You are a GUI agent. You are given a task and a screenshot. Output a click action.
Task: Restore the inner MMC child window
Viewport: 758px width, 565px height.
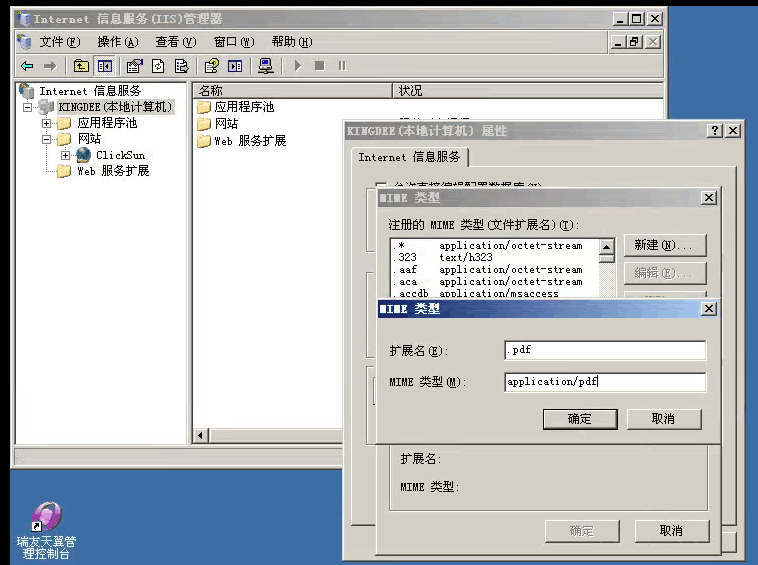634,42
